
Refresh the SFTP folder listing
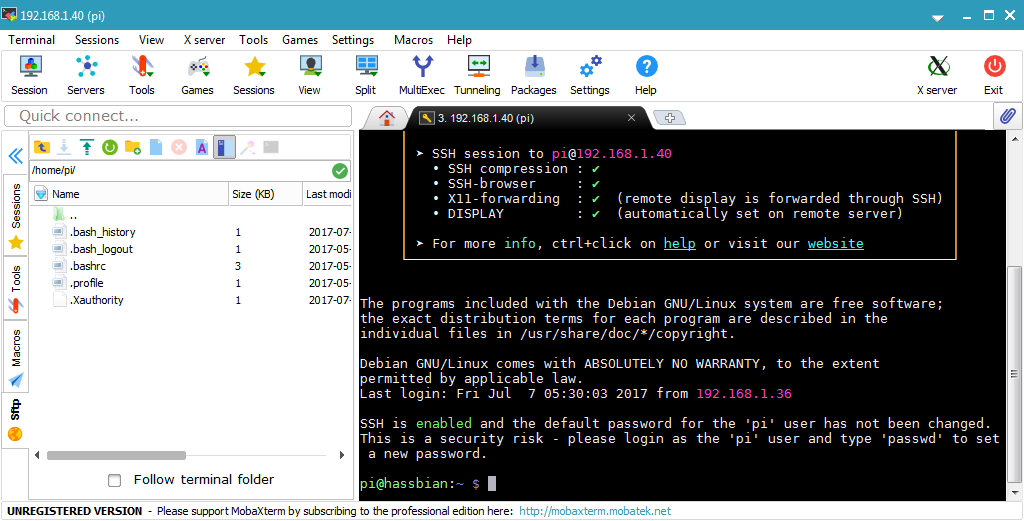click(x=109, y=147)
